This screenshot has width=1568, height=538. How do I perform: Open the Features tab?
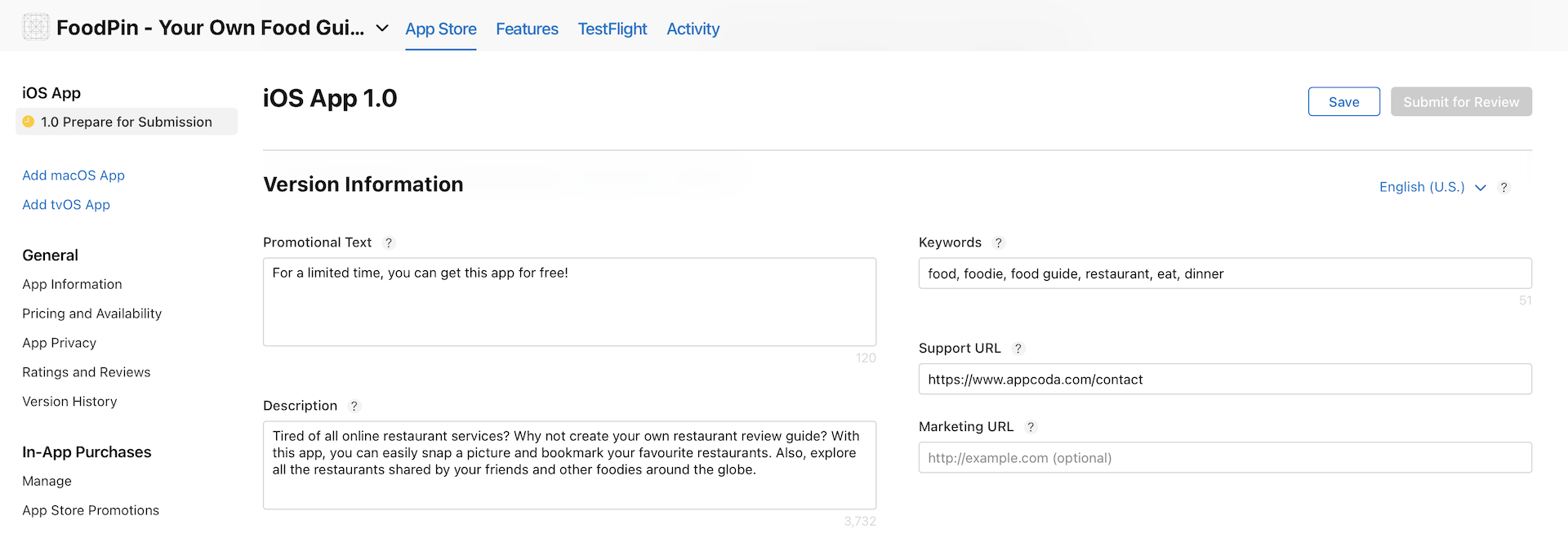(x=527, y=29)
